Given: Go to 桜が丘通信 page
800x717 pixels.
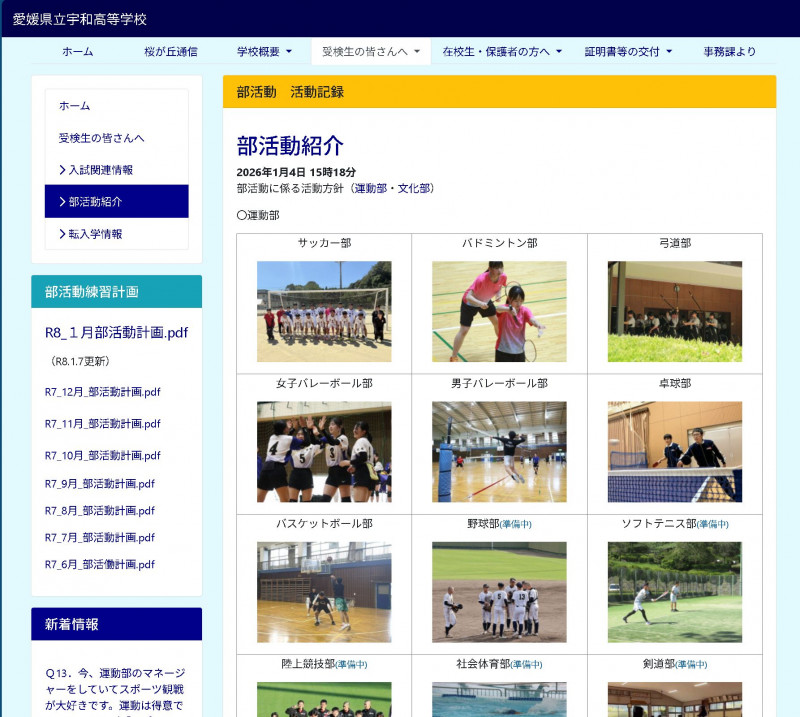Looking at the screenshot, I should [x=170, y=52].
